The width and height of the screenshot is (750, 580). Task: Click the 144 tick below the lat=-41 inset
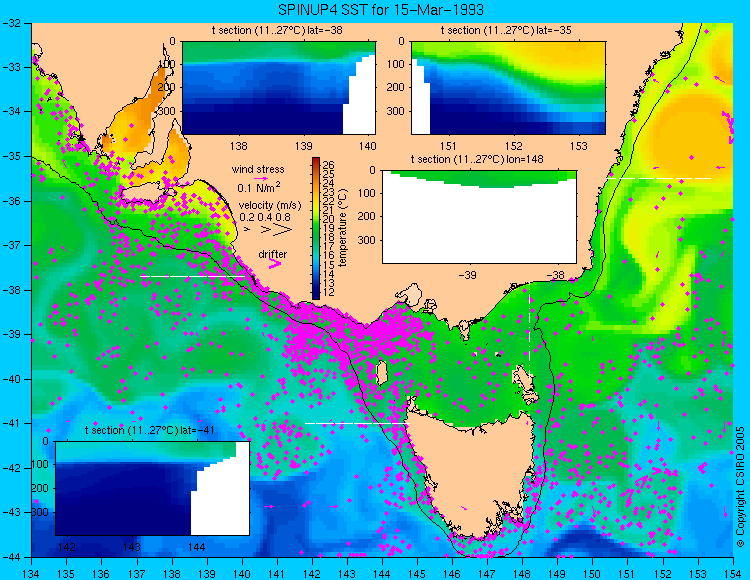[x=197, y=547]
